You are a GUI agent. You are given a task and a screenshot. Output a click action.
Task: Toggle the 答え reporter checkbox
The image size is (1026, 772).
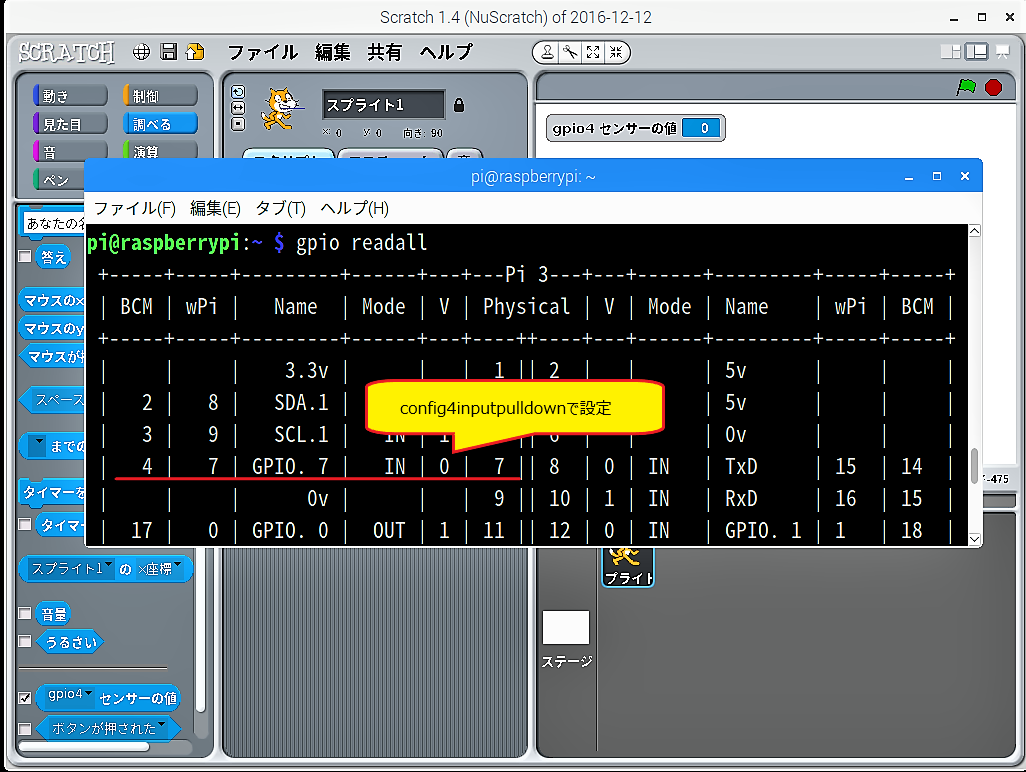click(x=25, y=256)
